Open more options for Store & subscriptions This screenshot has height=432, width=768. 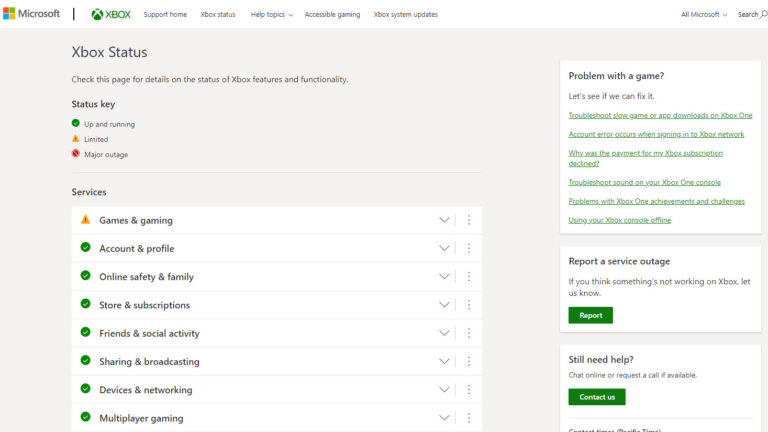[x=469, y=305]
